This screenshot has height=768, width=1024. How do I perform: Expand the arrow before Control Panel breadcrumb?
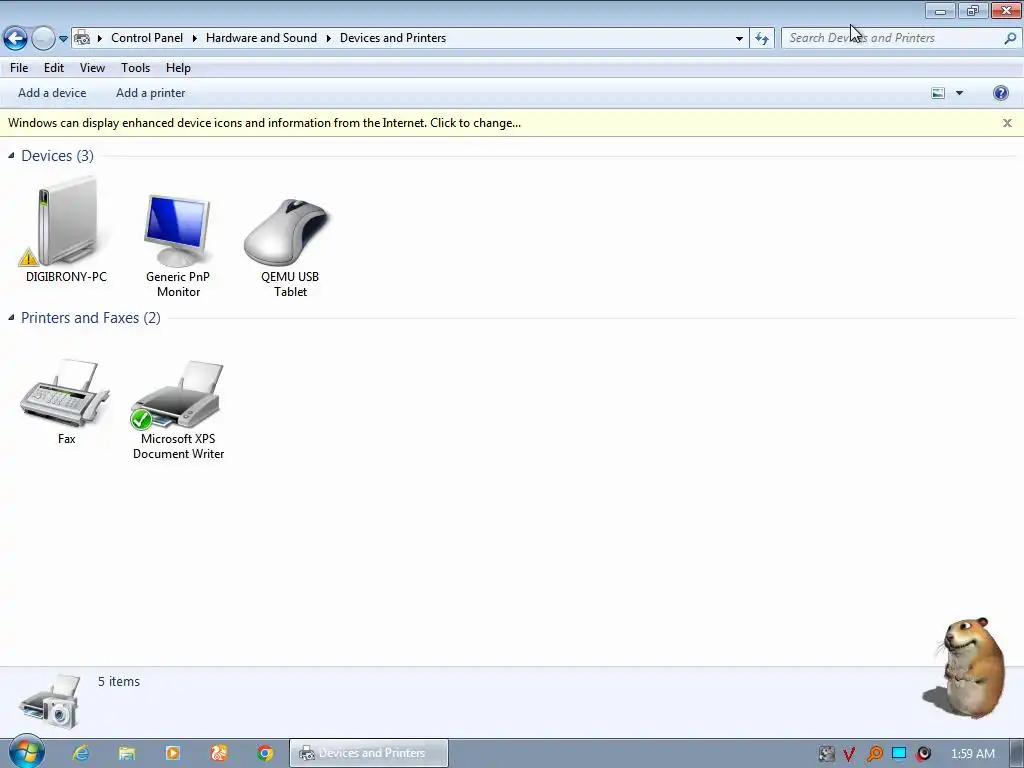pos(100,38)
